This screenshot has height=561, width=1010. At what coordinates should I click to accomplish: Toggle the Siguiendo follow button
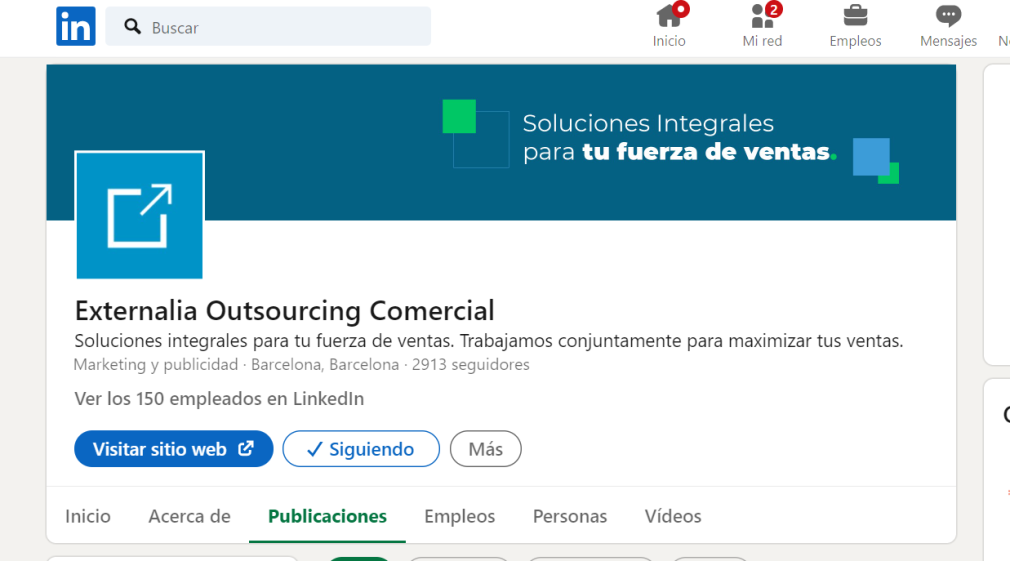[361, 449]
